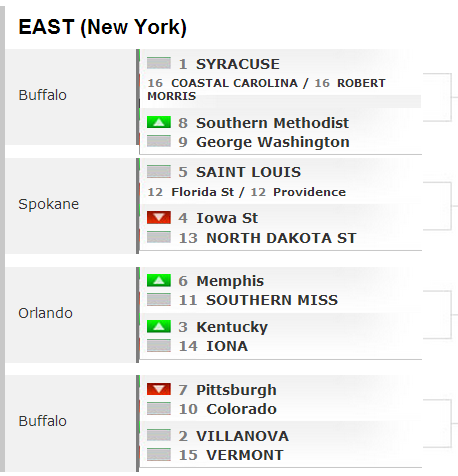Click the Saint Louis team name
This screenshot has height=476, width=458.
point(248,172)
